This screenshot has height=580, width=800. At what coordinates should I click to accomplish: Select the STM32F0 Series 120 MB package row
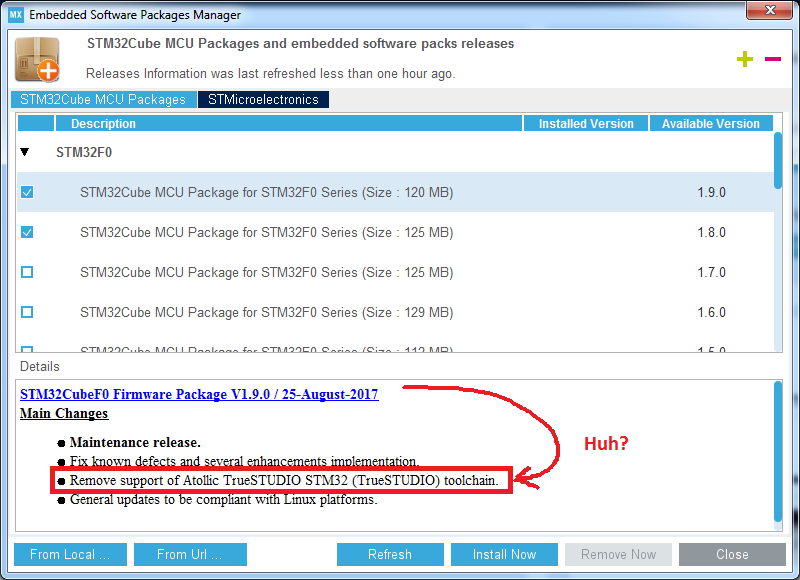coord(395,192)
